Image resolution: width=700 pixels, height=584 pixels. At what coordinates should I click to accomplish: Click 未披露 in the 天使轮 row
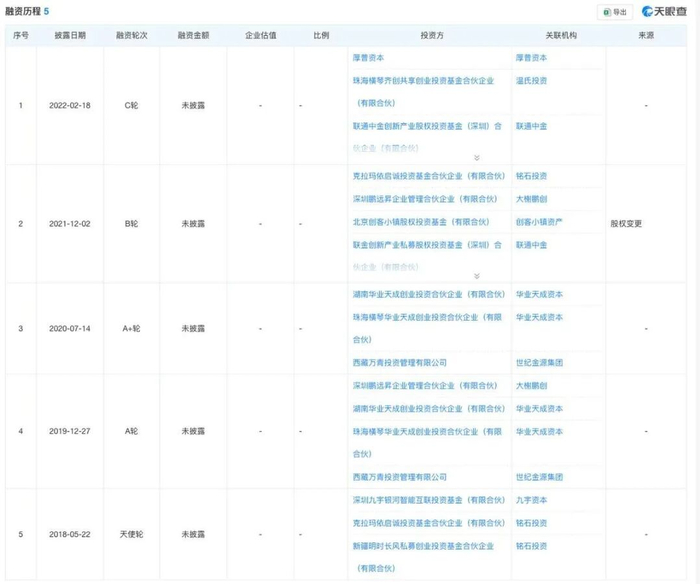click(193, 534)
